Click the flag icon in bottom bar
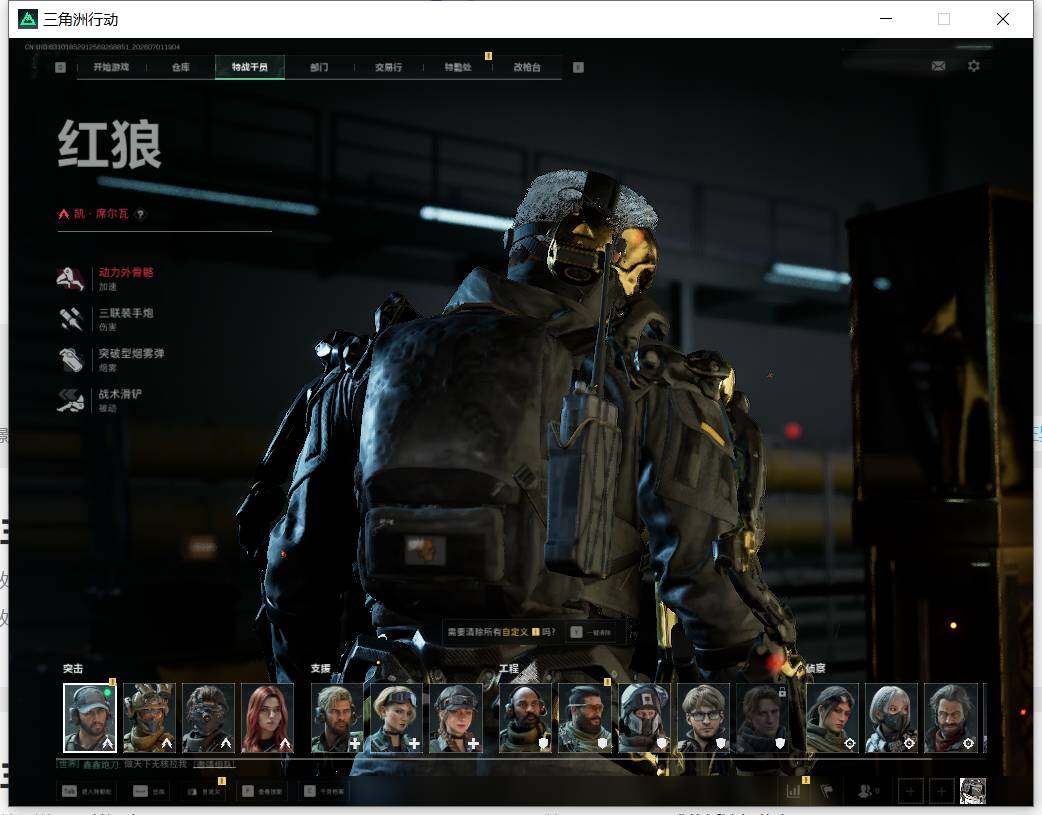This screenshot has width=1042, height=815. 827,791
